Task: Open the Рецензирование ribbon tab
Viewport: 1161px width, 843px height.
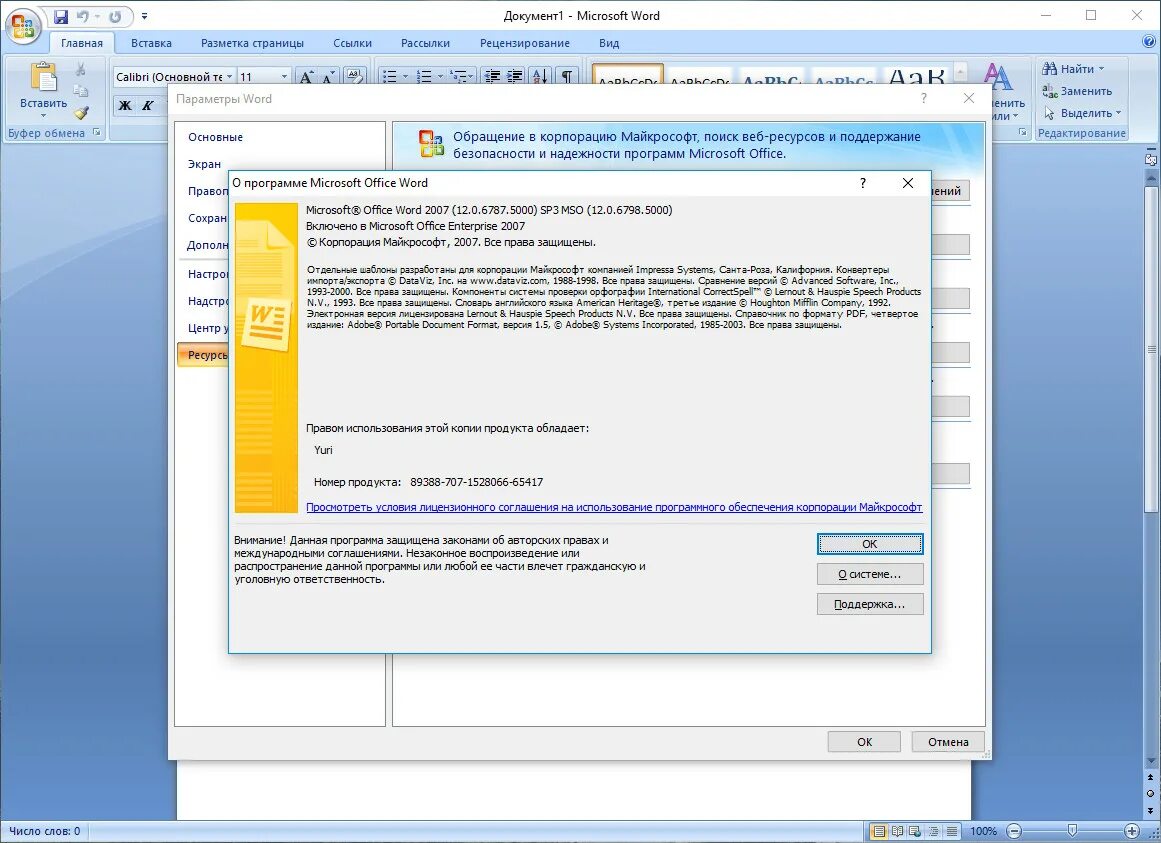Action: [524, 43]
